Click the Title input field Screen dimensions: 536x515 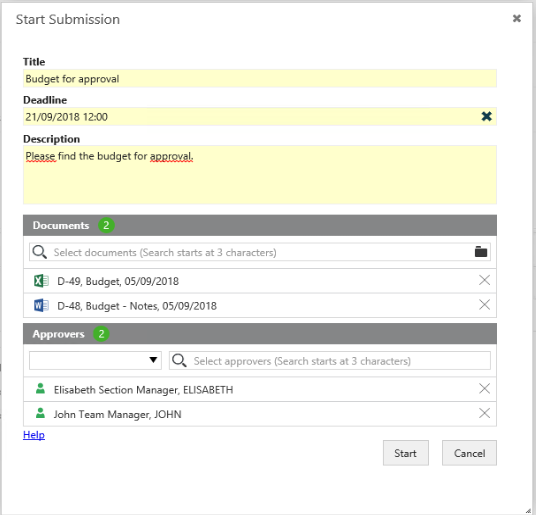260,79
